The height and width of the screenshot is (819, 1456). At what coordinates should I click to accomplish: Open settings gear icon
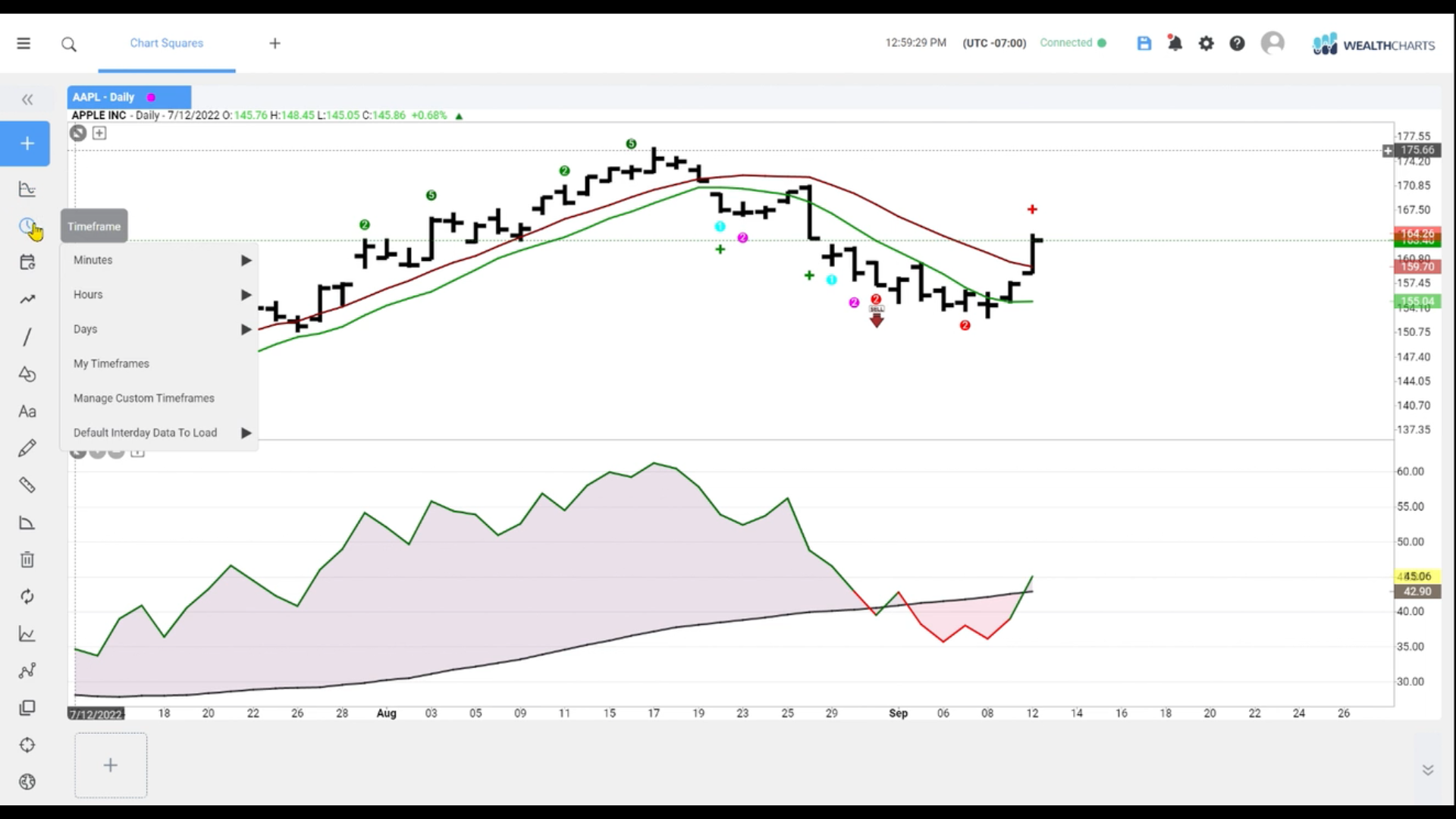1206,43
